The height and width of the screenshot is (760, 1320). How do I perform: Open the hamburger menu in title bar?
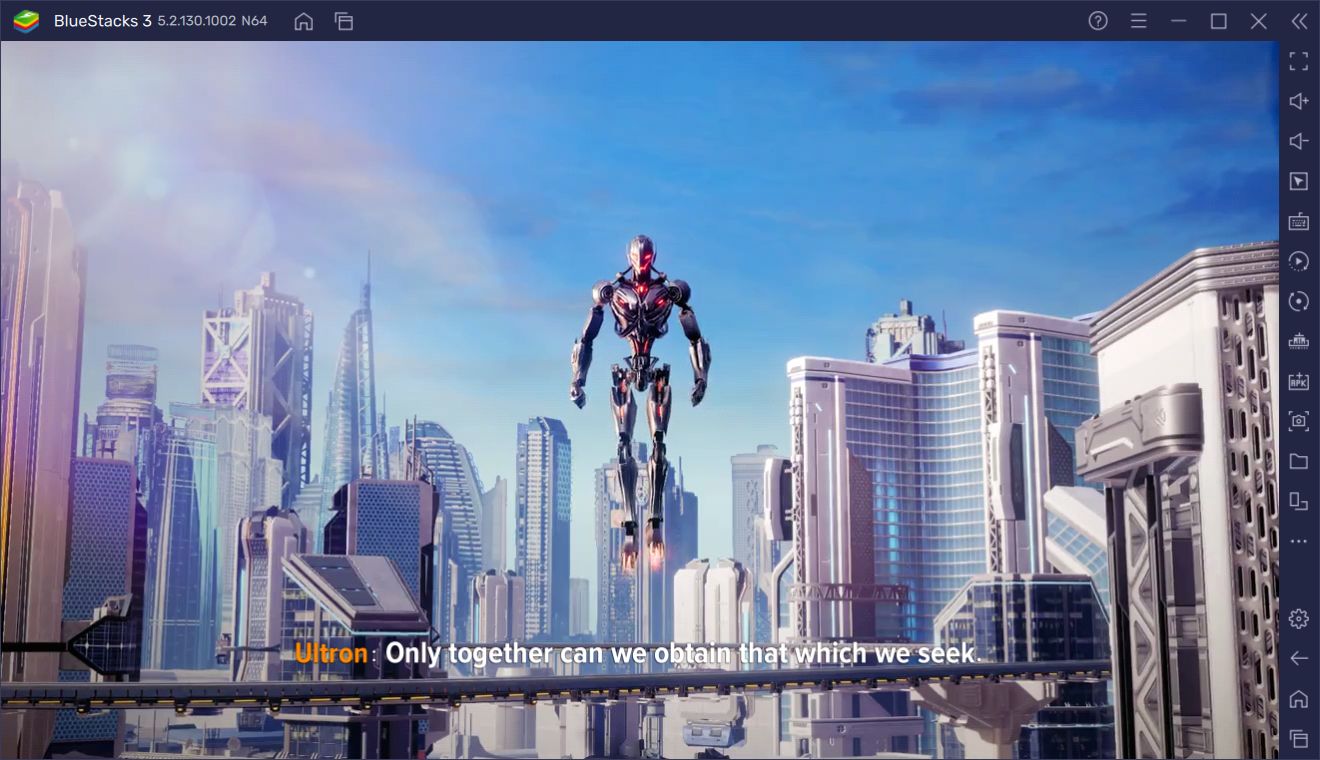(1138, 21)
